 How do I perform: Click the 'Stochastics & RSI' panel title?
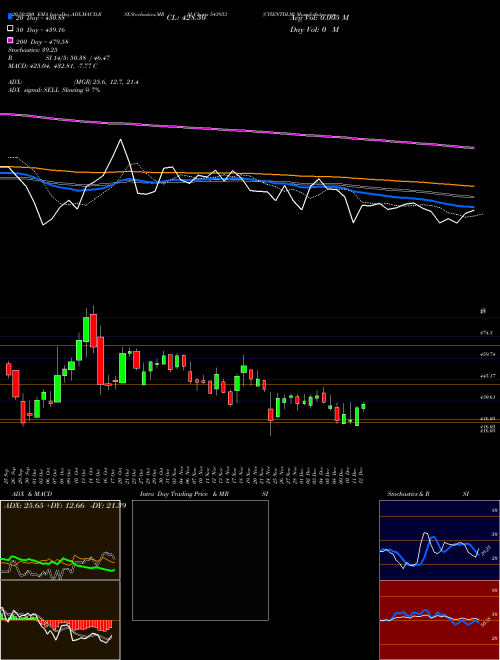coord(428,494)
